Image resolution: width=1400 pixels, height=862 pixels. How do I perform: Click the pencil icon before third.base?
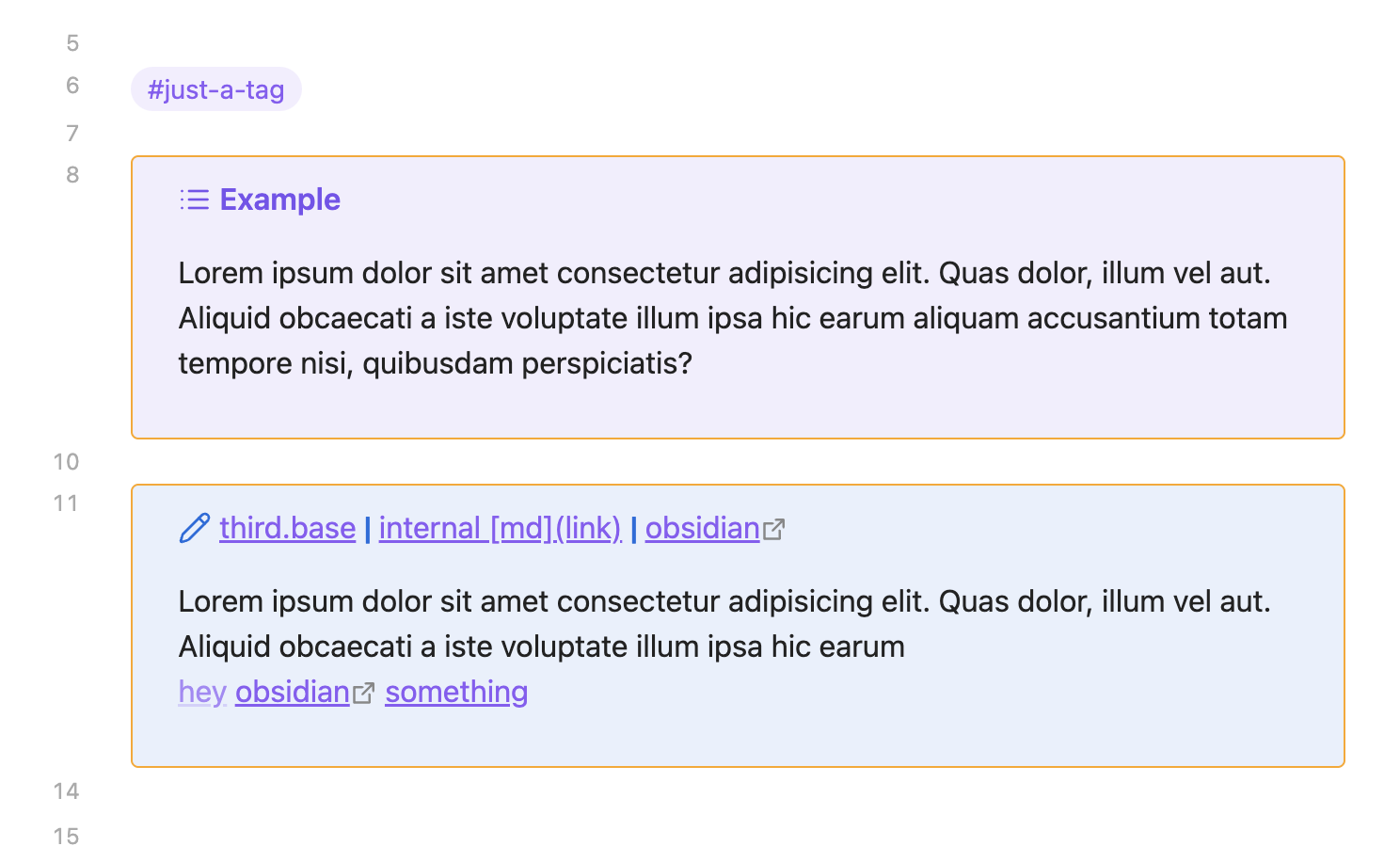tap(194, 528)
